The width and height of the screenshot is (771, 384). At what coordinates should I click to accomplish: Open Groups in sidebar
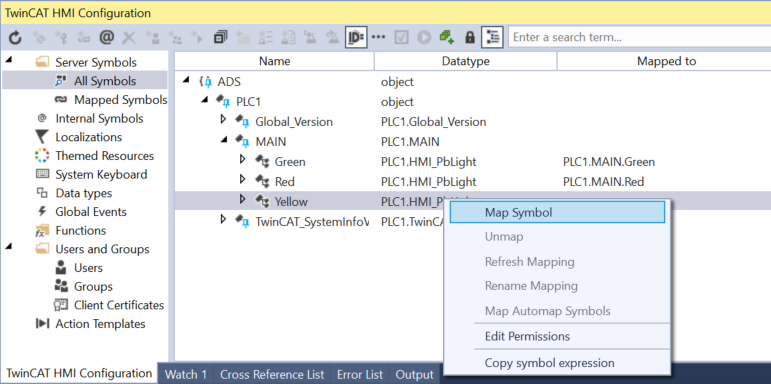pos(93,287)
